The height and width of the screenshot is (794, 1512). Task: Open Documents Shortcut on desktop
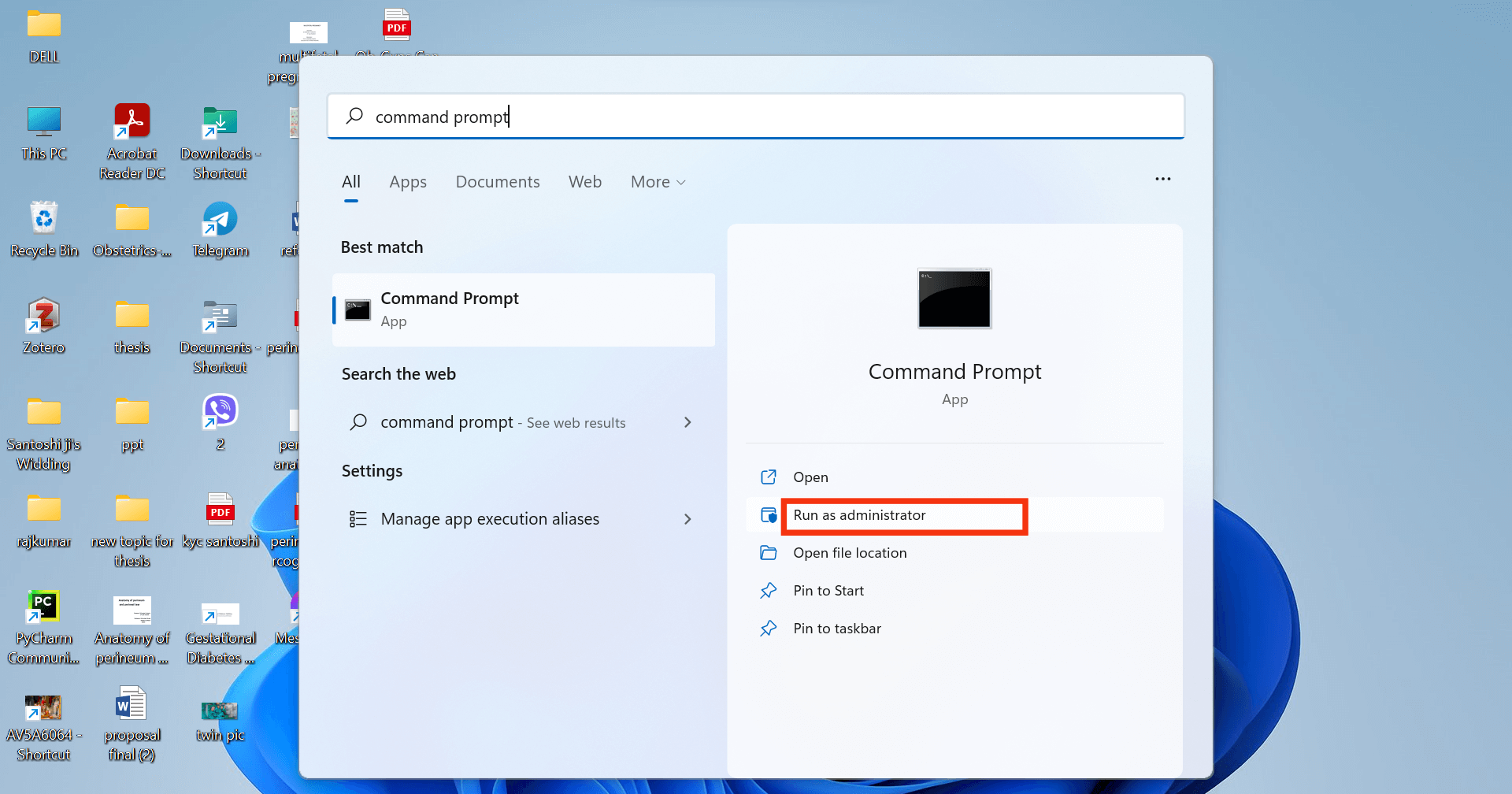(x=220, y=336)
